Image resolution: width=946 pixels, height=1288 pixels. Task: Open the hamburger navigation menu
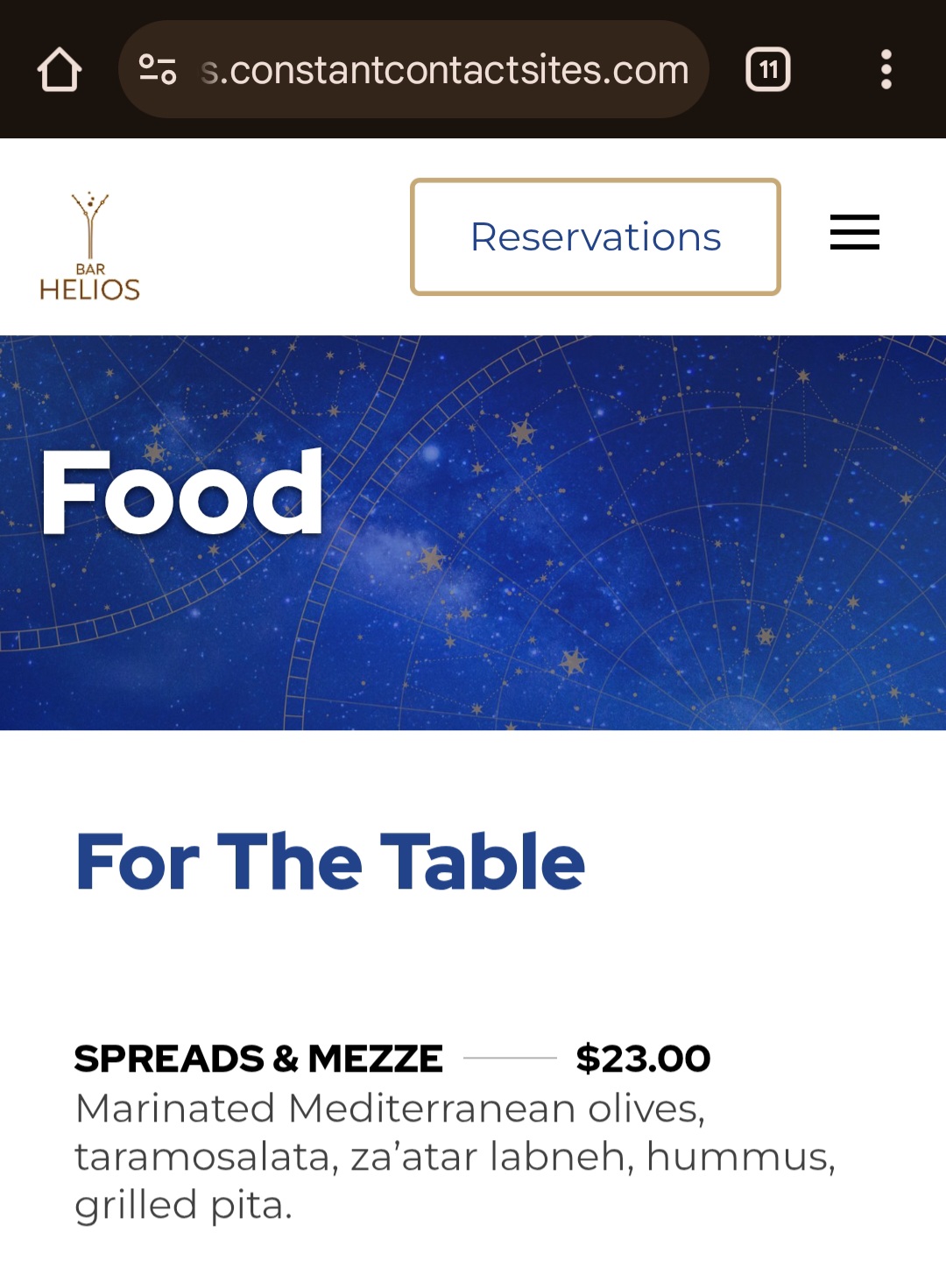854,232
